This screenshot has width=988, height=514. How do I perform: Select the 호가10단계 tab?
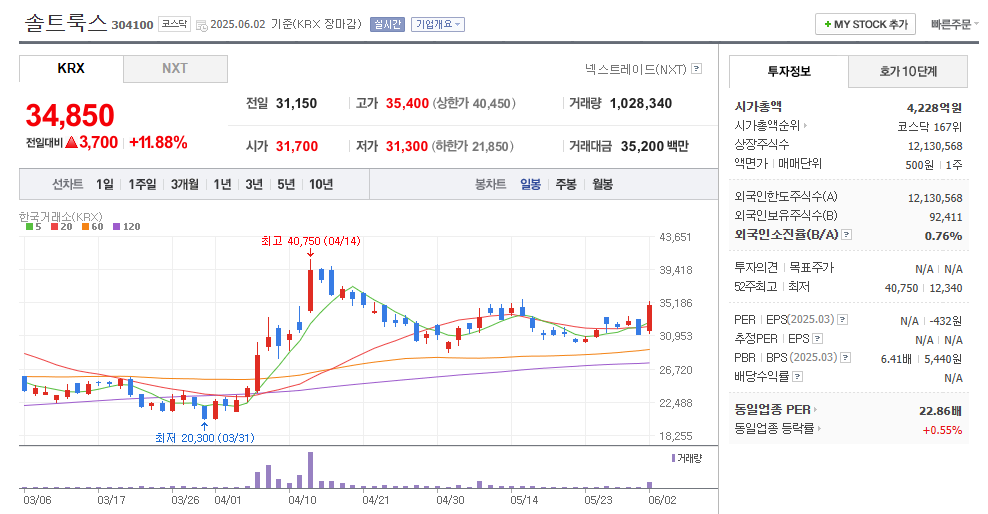tap(908, 71)
